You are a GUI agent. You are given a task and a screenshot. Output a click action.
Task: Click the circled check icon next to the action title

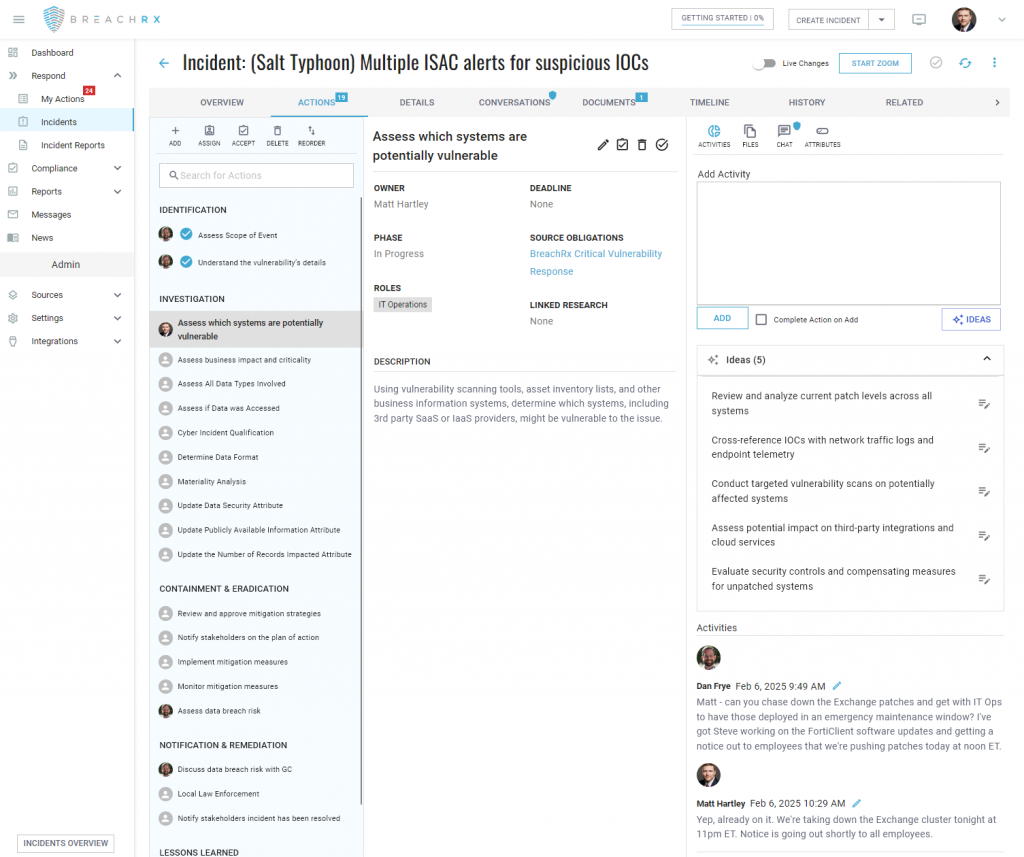click(662, 145)
